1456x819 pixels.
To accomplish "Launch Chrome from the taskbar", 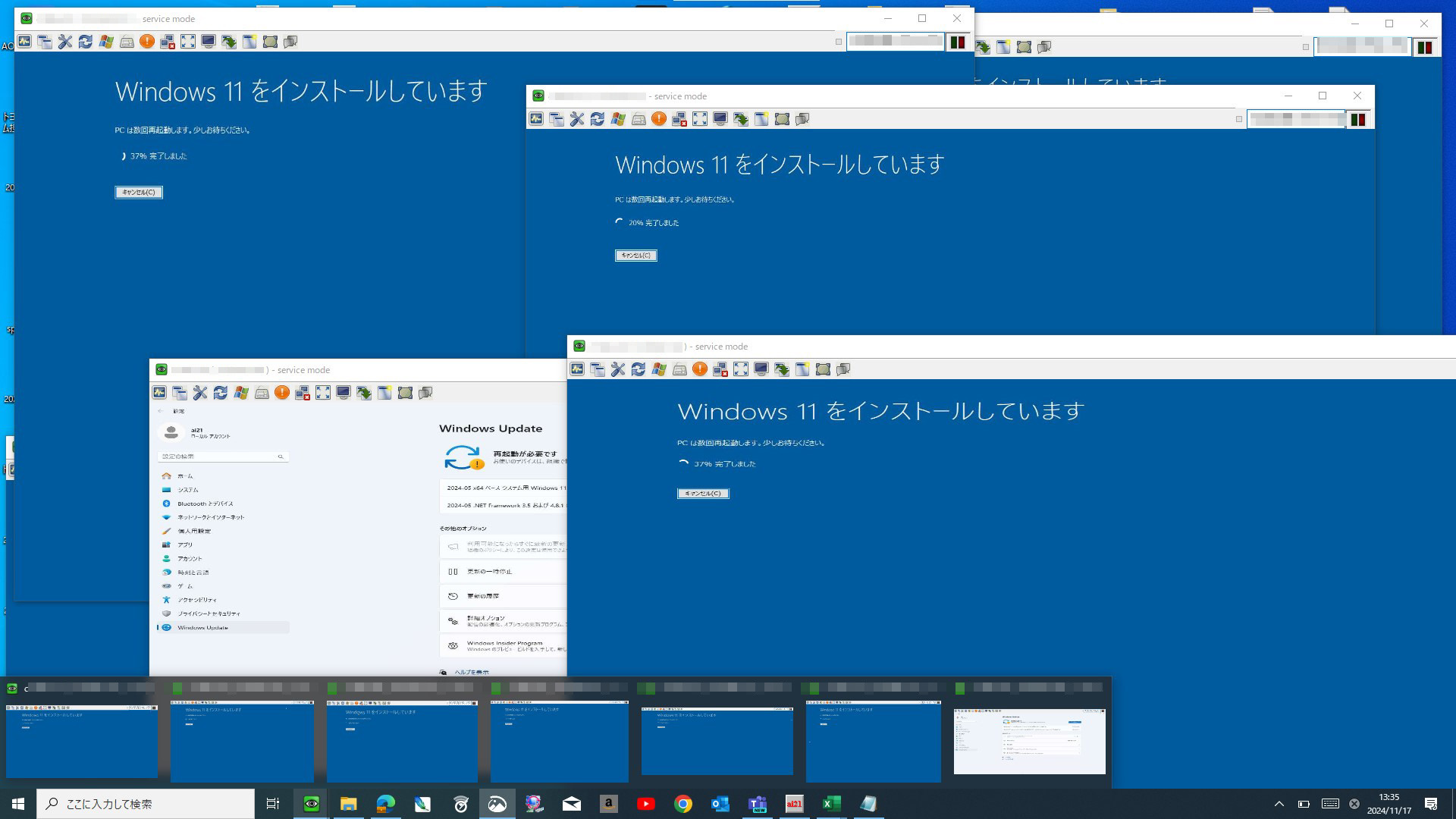I will [683, 804].
